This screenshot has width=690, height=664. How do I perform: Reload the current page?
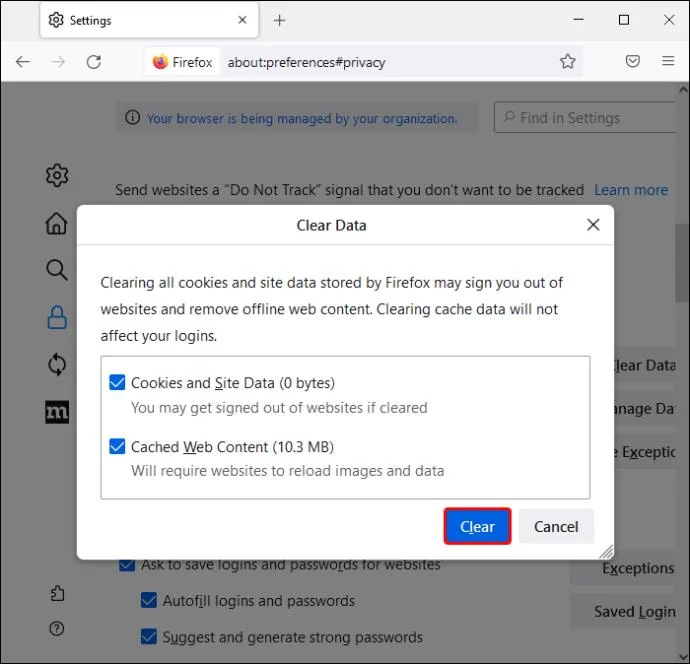(x=94, y=62)
